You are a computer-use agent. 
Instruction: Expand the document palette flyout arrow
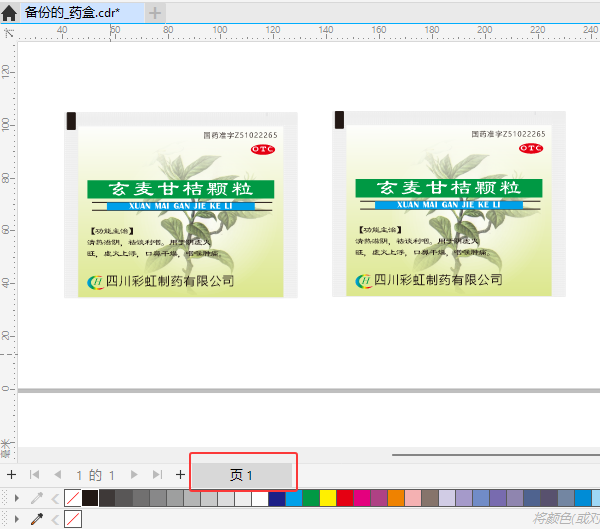[x=16, y=498]
